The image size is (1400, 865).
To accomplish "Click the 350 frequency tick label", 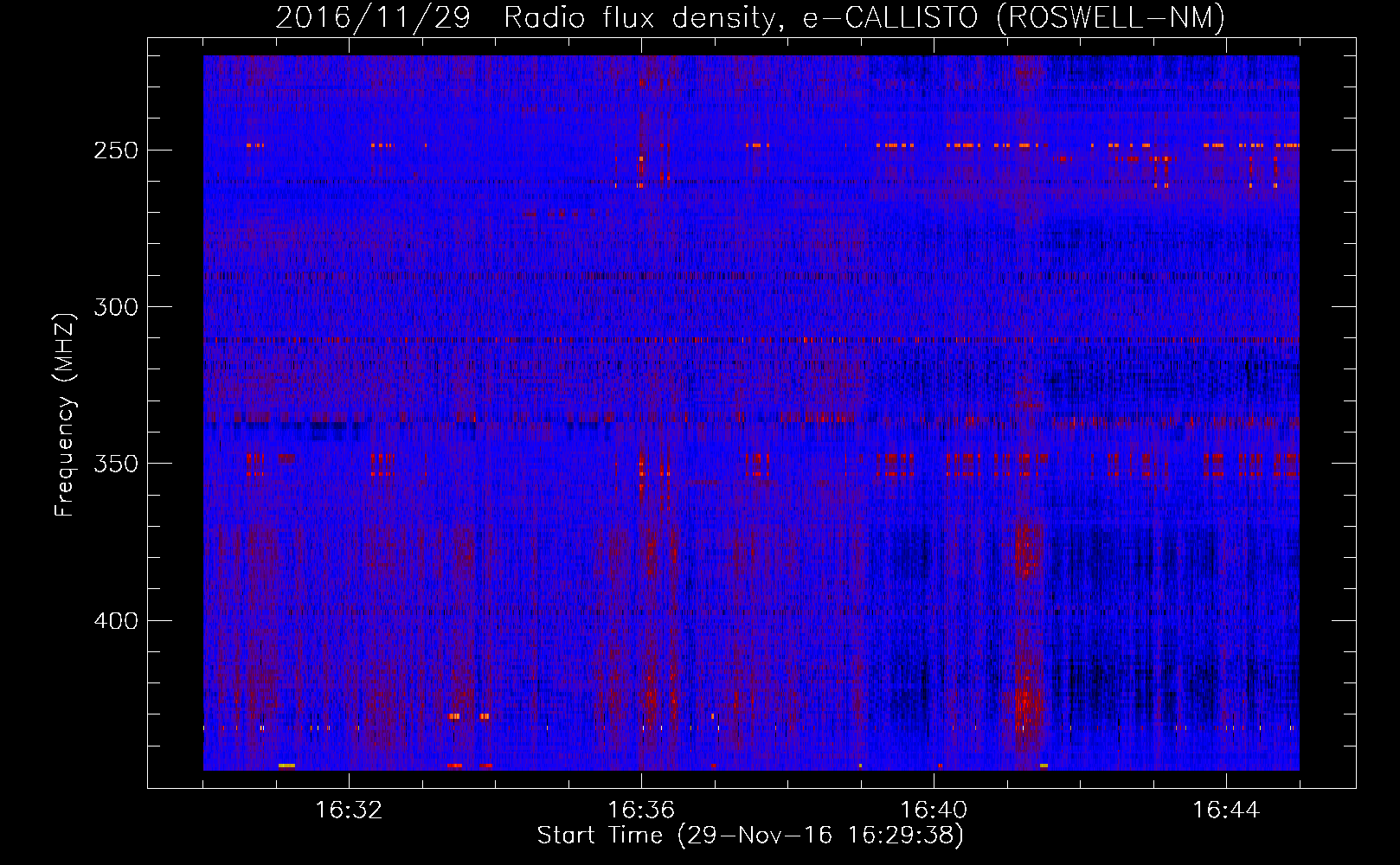I will [x=116, y=464].
